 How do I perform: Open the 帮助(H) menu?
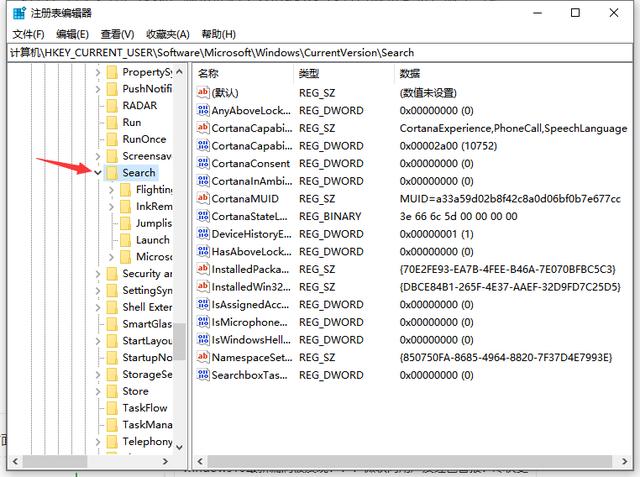point(218,34)
